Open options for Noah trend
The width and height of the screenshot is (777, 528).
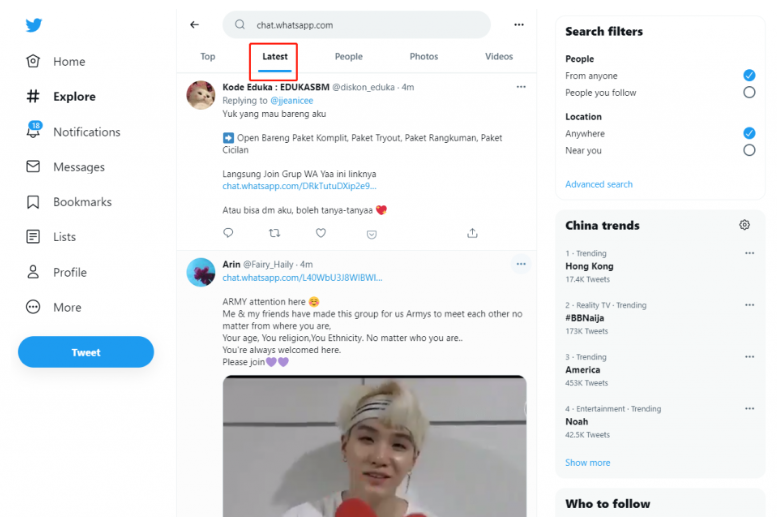(749, 409)
